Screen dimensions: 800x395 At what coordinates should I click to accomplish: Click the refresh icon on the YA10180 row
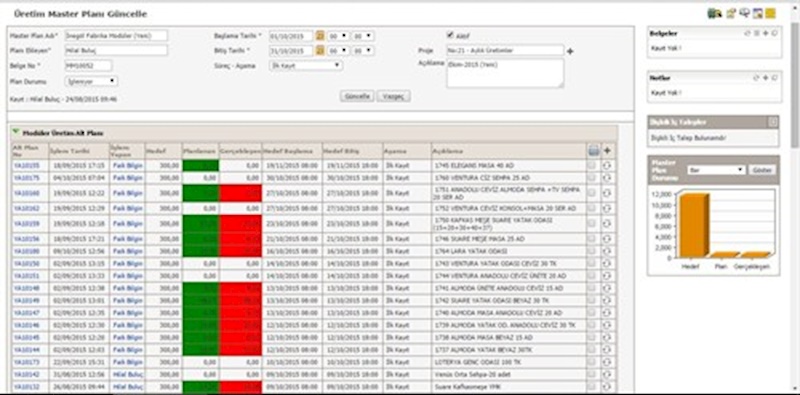tap(607, 251)
